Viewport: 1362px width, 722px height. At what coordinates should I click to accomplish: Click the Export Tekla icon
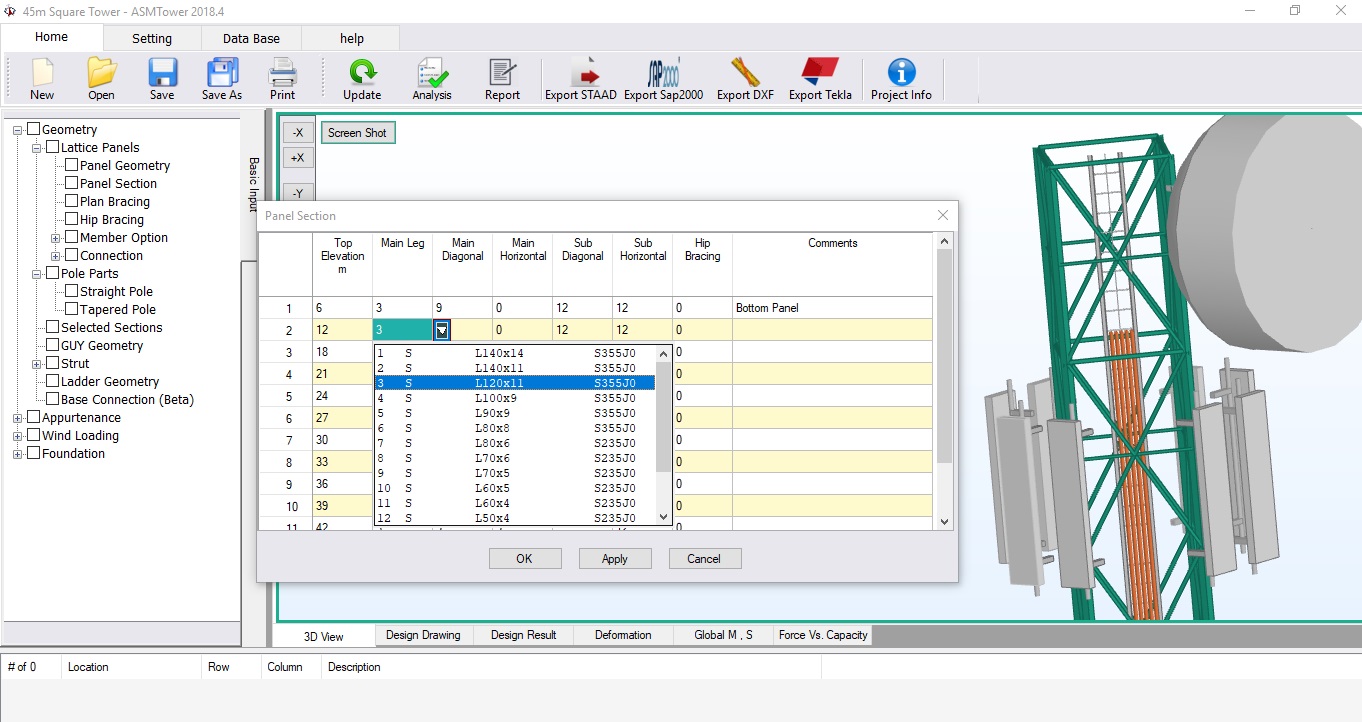point(820,79)
